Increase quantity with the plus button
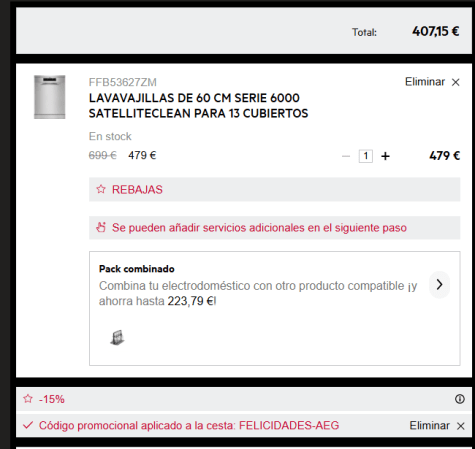475x449 pixels. 385,156
